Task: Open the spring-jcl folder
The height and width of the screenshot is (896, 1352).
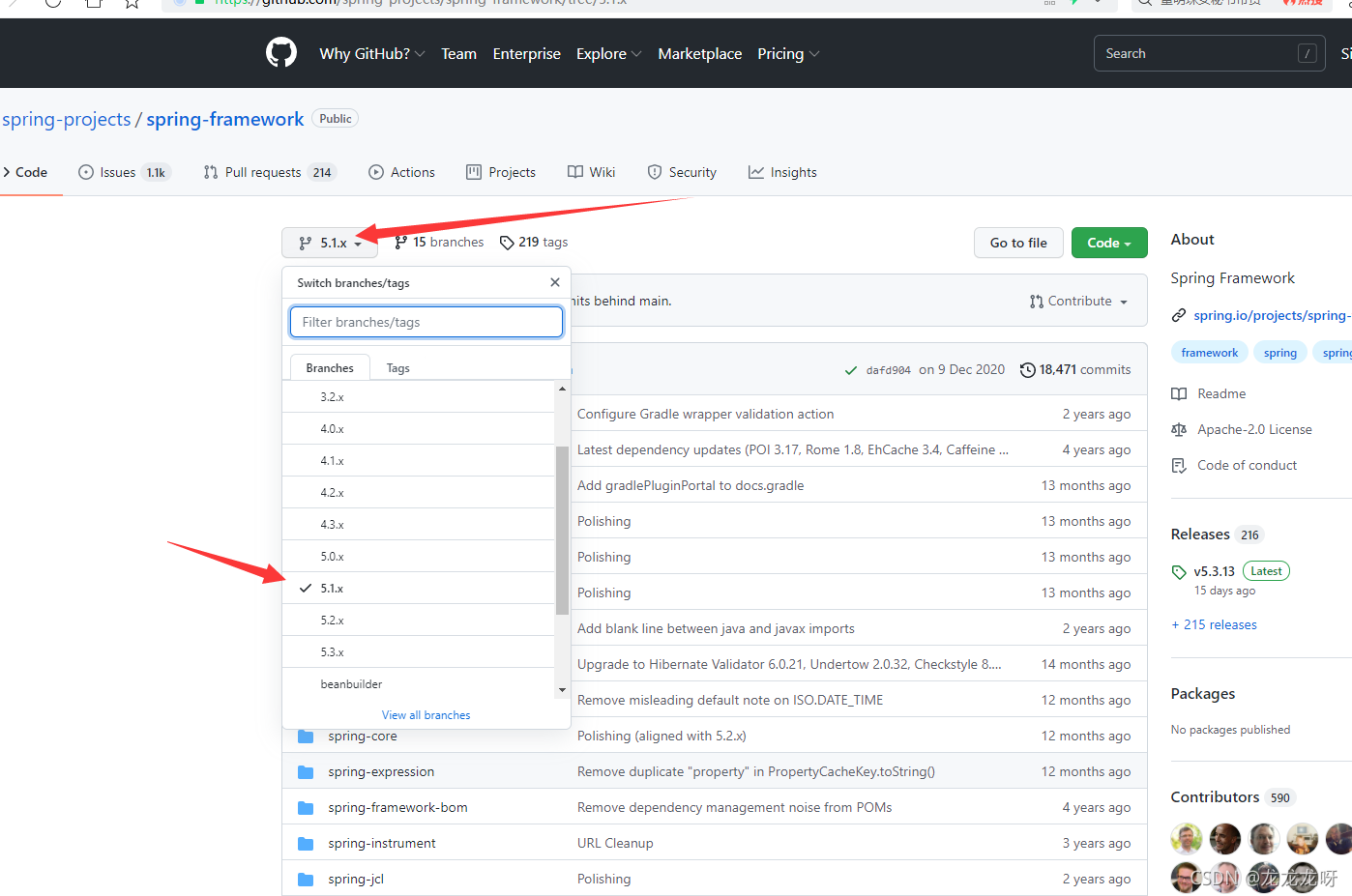Action: pos(356,879)
